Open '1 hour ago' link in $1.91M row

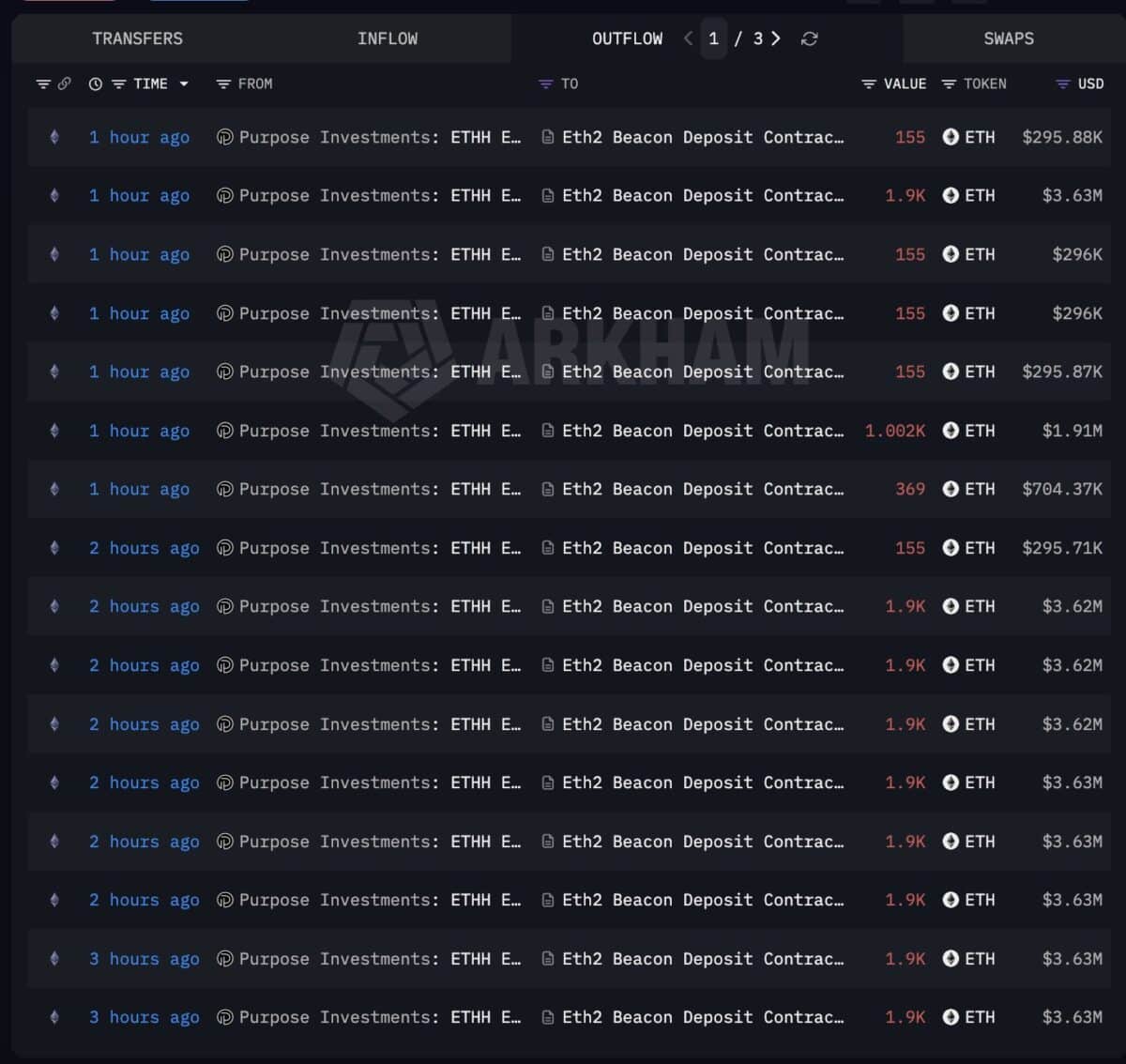pos(139,431)
